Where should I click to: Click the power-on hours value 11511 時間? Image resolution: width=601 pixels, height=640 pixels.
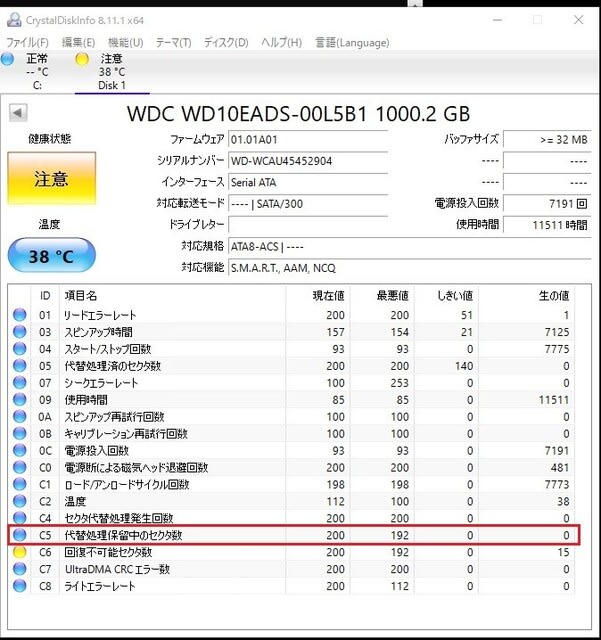[x=547, y=224]
